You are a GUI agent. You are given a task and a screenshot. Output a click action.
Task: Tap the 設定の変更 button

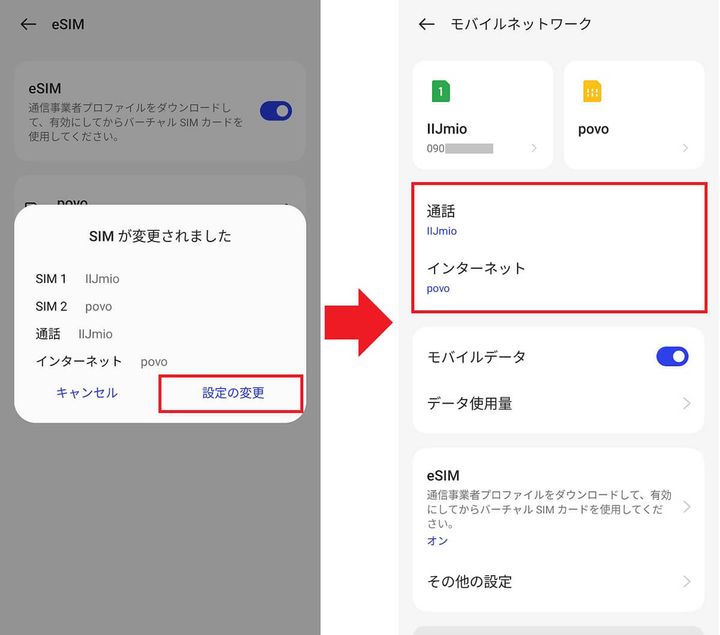231,393
